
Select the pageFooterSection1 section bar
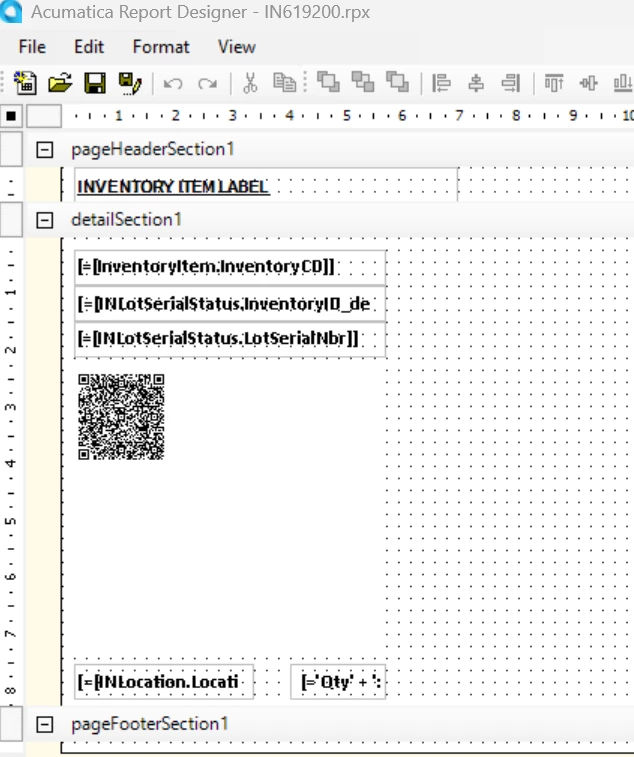point(329,724)
